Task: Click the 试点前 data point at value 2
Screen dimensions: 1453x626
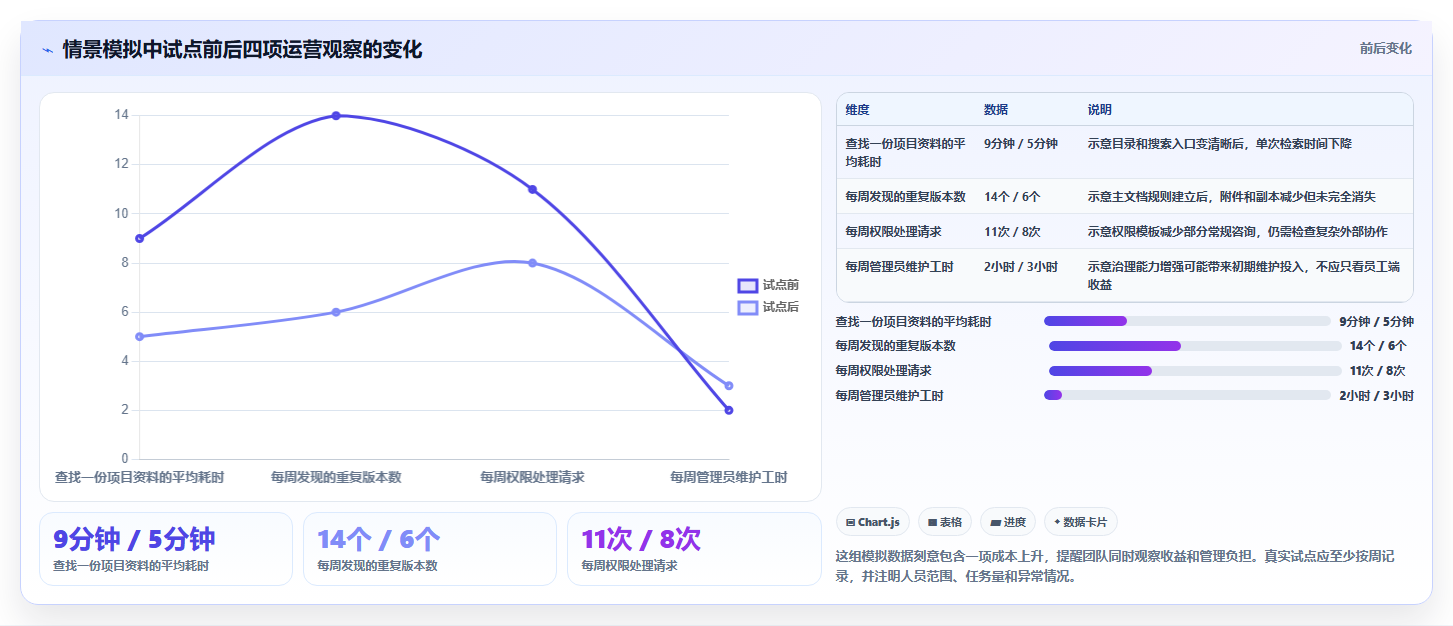Action: [x=729, y=410]
